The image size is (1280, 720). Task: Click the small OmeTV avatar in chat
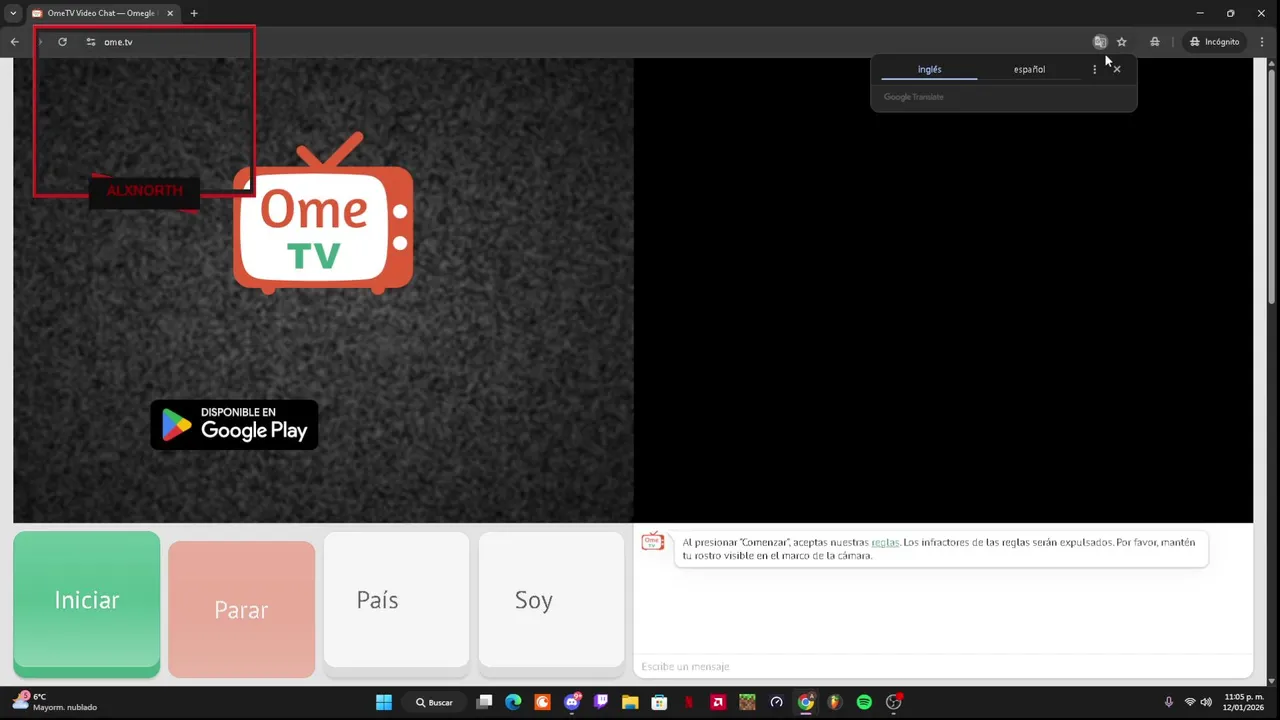click(652, 541)
